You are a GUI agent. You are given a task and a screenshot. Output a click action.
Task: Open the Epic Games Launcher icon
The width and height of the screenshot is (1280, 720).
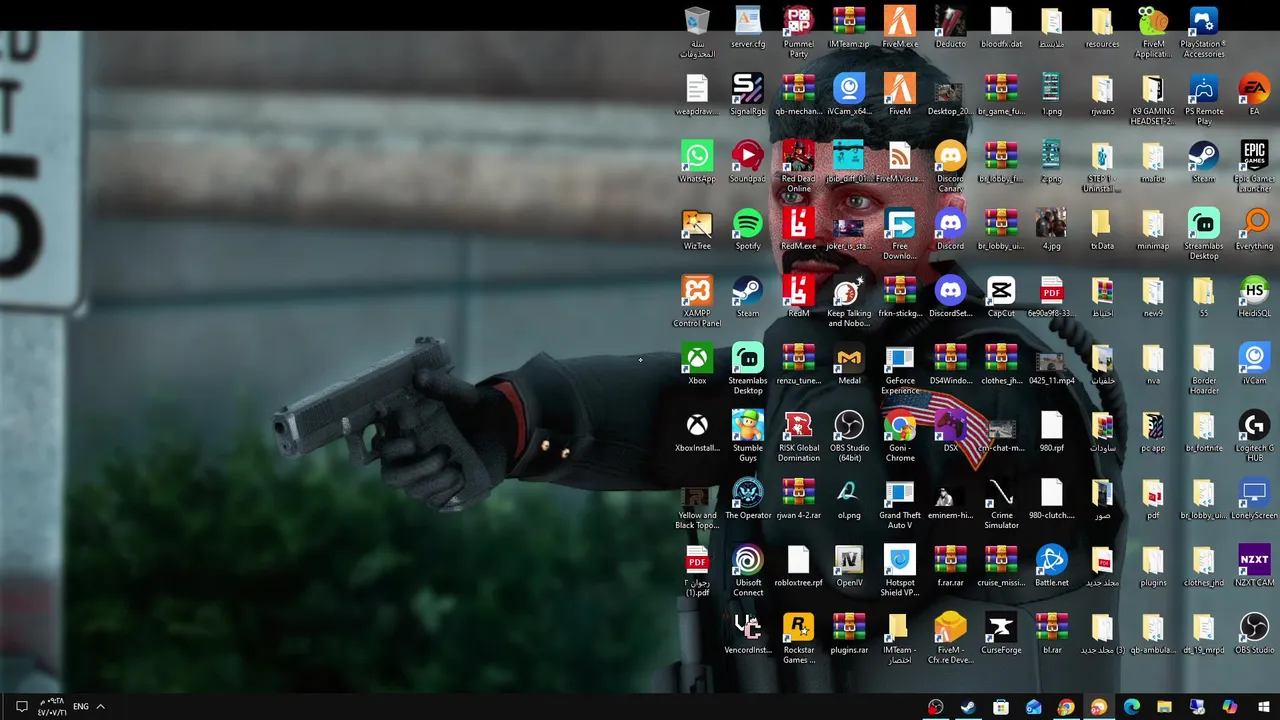[1254, 166]
